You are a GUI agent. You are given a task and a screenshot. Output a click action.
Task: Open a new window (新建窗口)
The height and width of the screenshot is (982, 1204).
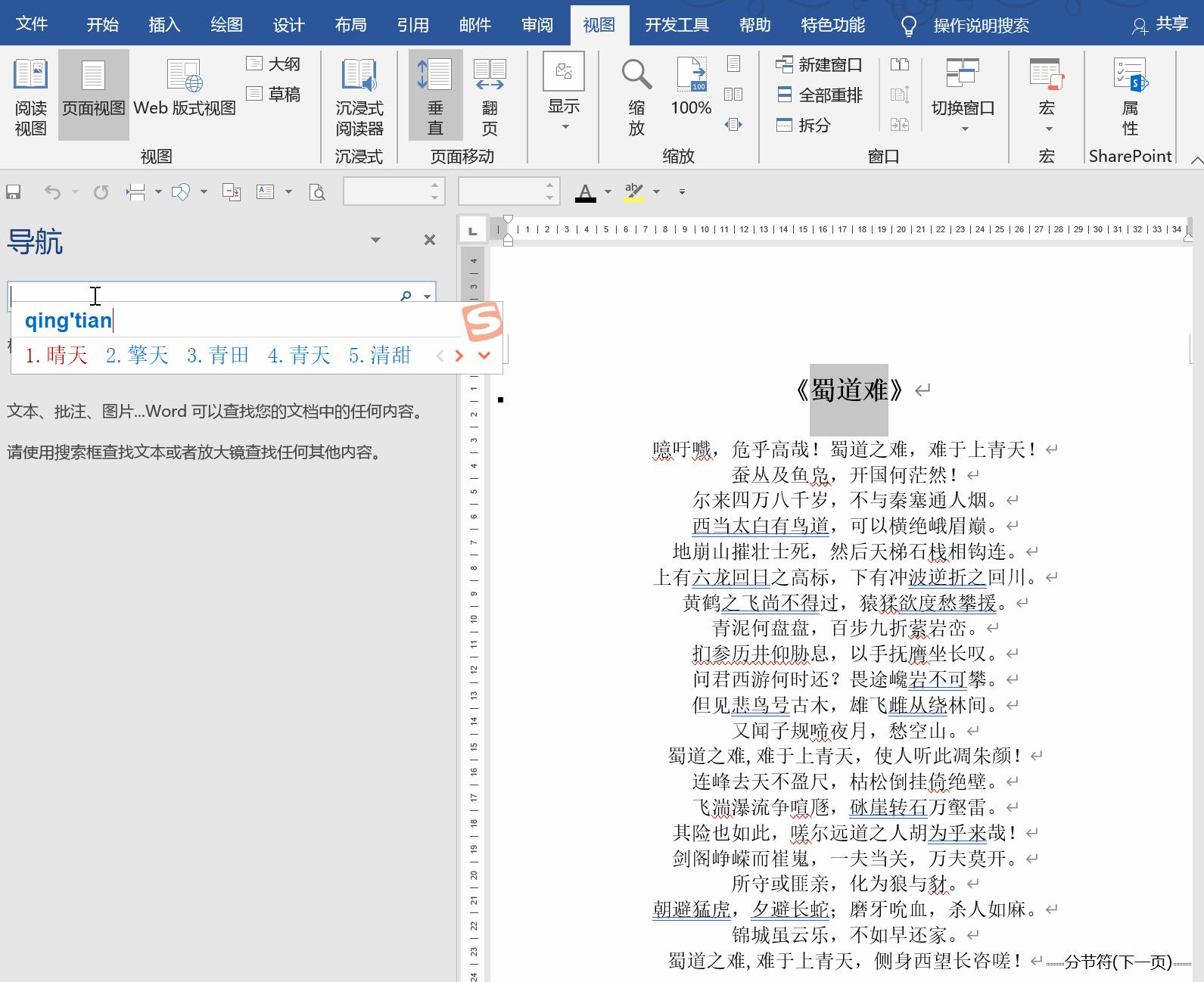[820, 65]
